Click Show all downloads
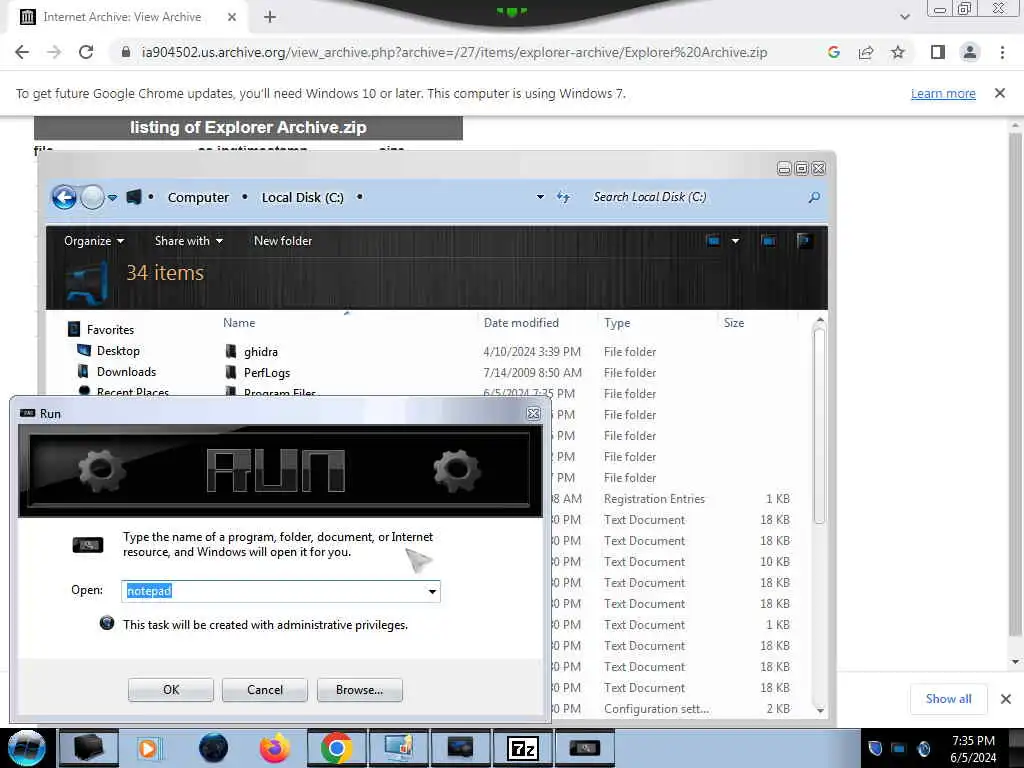The image size is (1024, 768). (948, 699)
